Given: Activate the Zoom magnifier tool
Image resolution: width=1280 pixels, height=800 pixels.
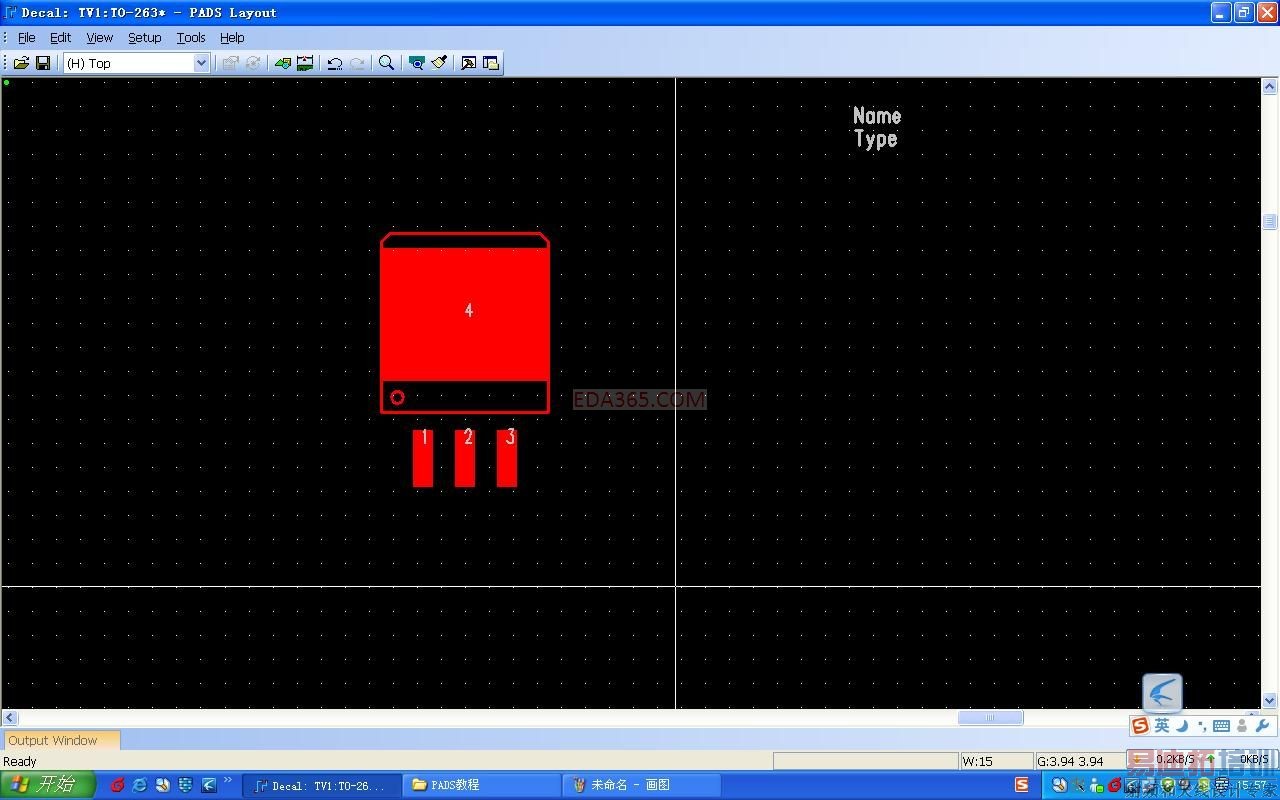Looking at the screenshot, I should click(x=387, y=63).
